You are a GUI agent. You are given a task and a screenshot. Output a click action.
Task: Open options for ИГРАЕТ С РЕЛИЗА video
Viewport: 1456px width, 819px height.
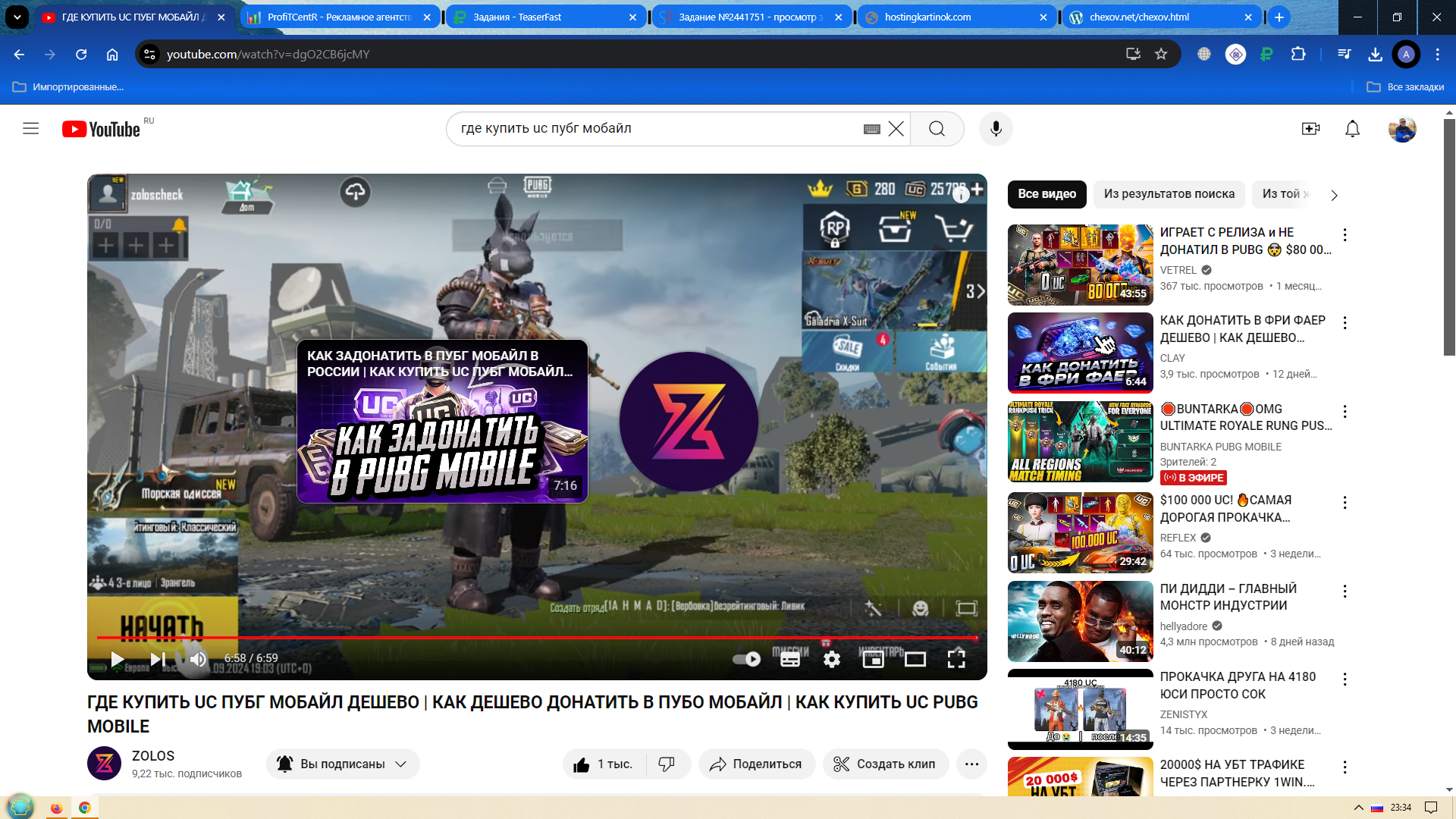coord(1345,235)
